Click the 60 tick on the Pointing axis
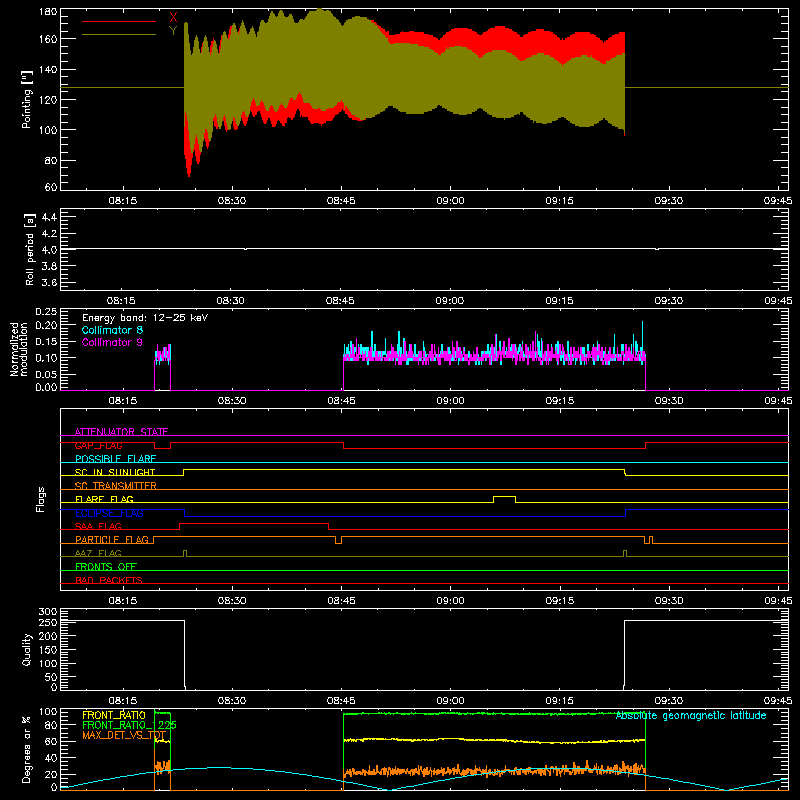Image resolution: width=800 pixels, height=800 pixels. [51, 187]
